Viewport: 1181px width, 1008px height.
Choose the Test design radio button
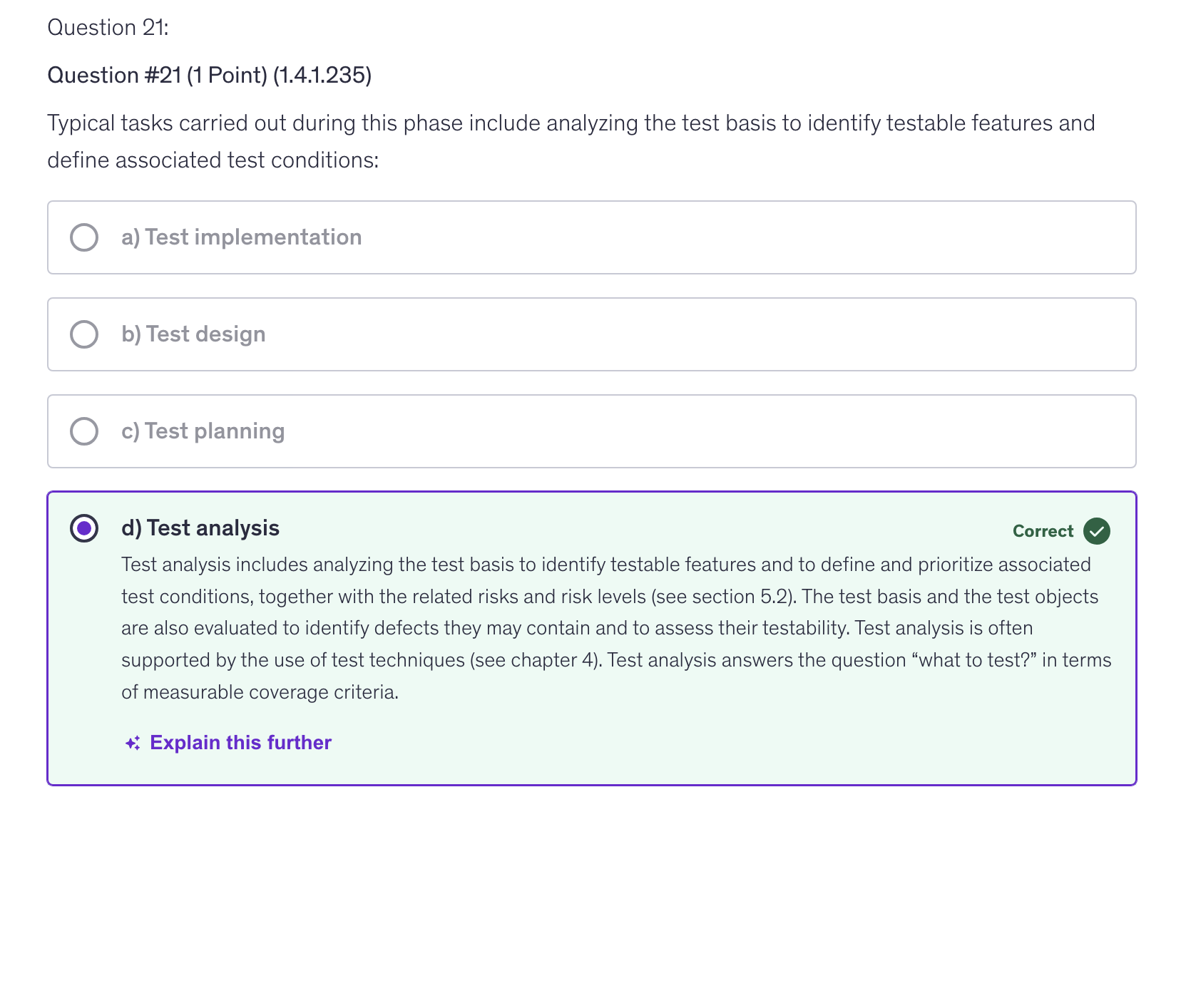pos(84,334)
